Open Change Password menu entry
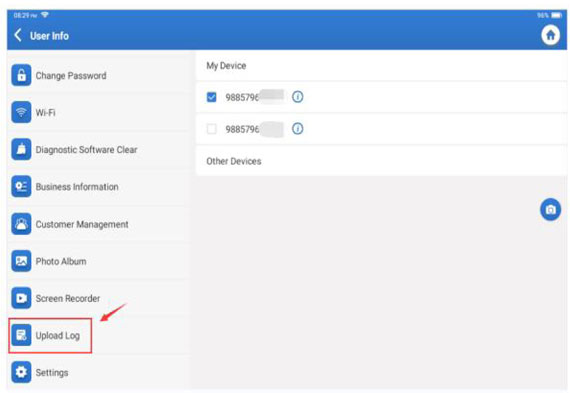The image size is (570, 393). pyautogui.click(x=98, y=75)
